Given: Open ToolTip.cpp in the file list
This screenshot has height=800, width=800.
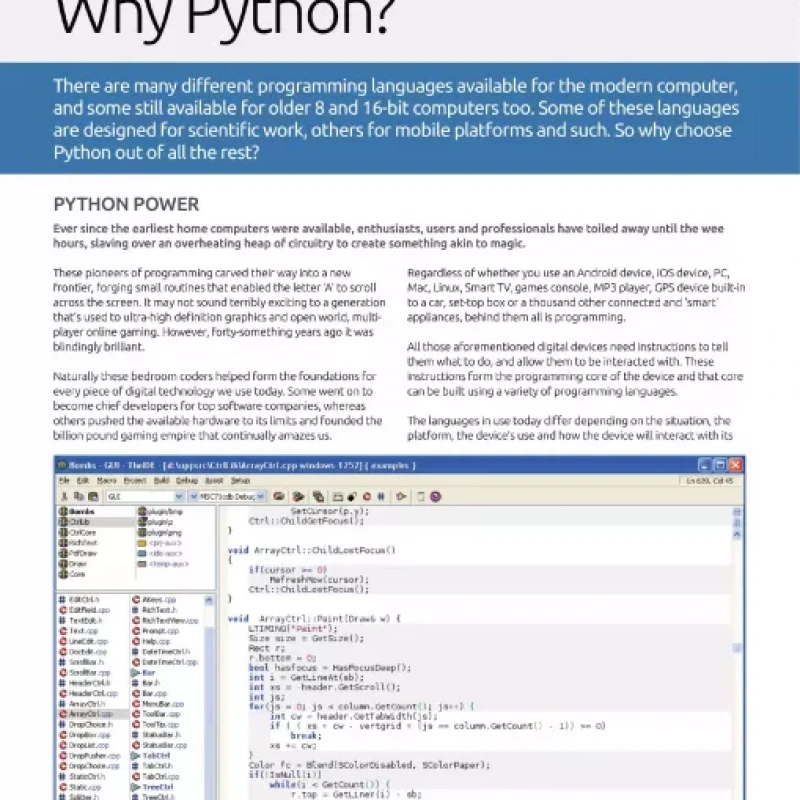Looking at the screenshot, I should pos(156,724).
